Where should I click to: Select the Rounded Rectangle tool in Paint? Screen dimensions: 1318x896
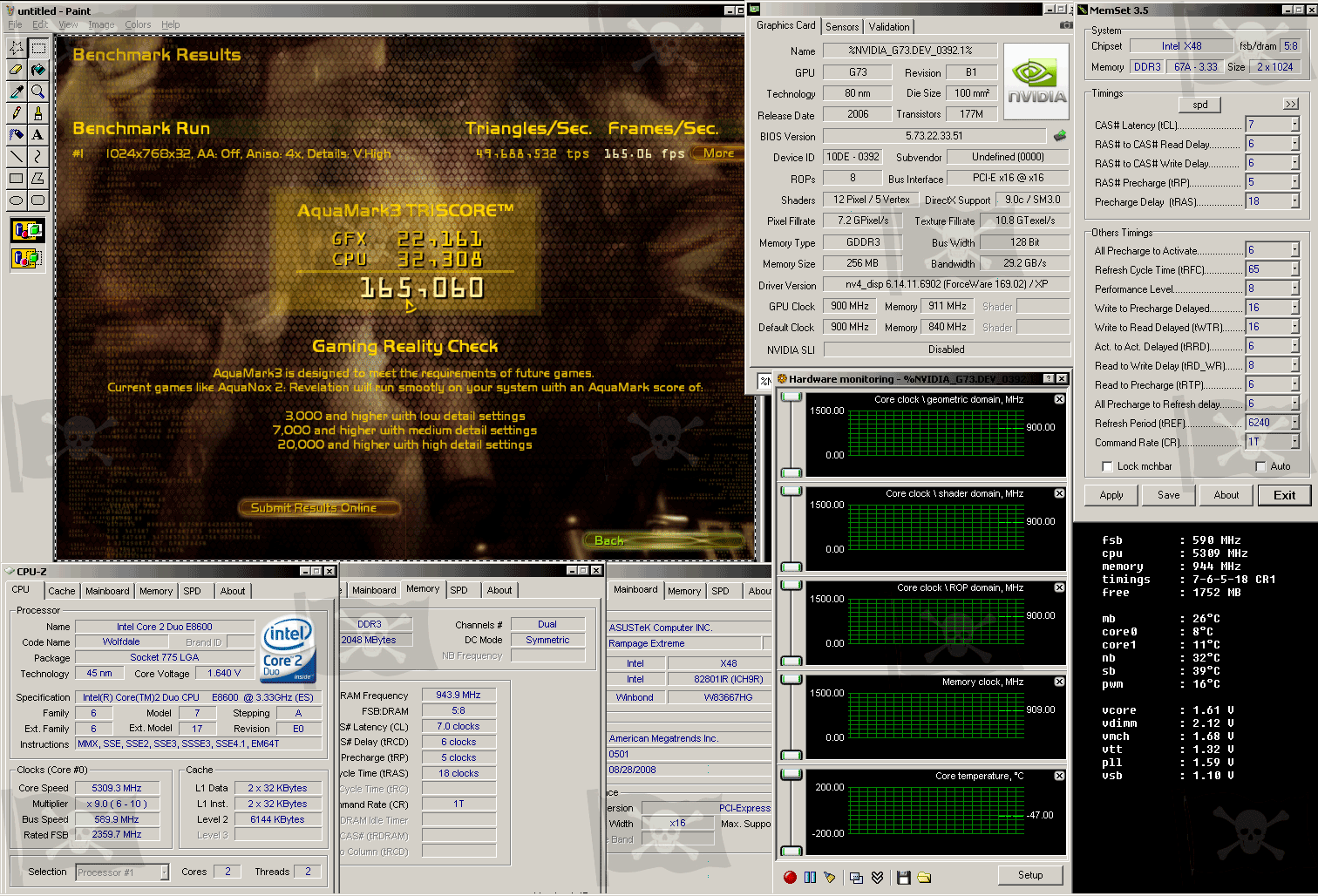(x=38, y=200)
